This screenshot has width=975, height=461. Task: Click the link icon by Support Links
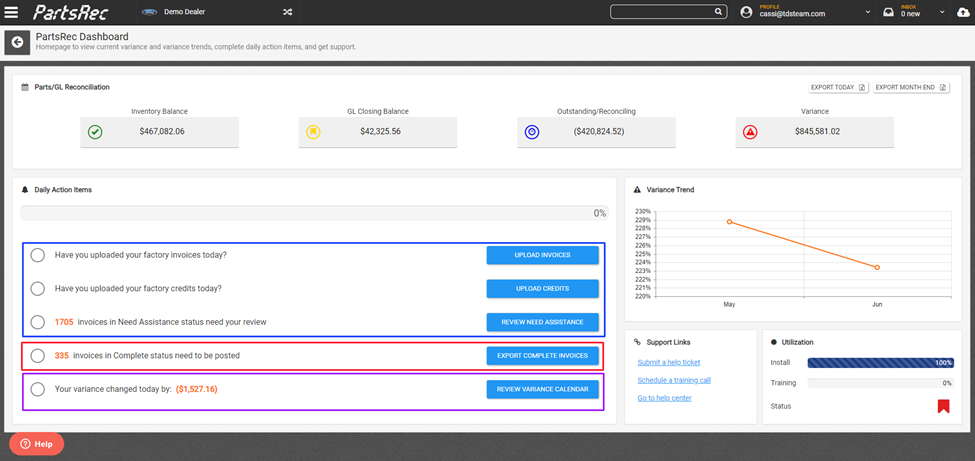(637, 342)
